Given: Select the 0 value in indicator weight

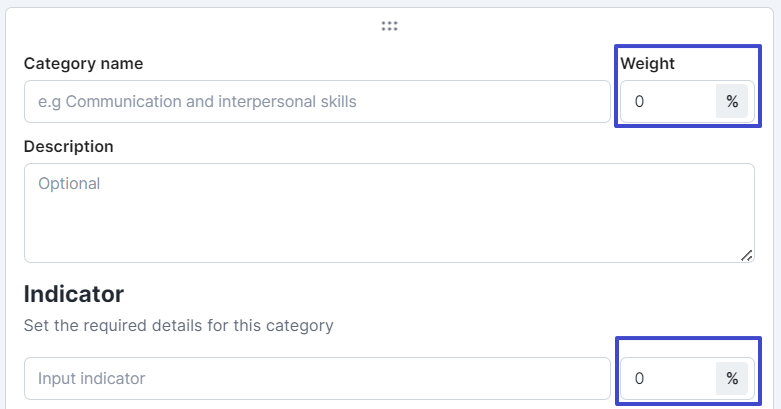Looking at the screenshot, I should click(x=640, y=379).
